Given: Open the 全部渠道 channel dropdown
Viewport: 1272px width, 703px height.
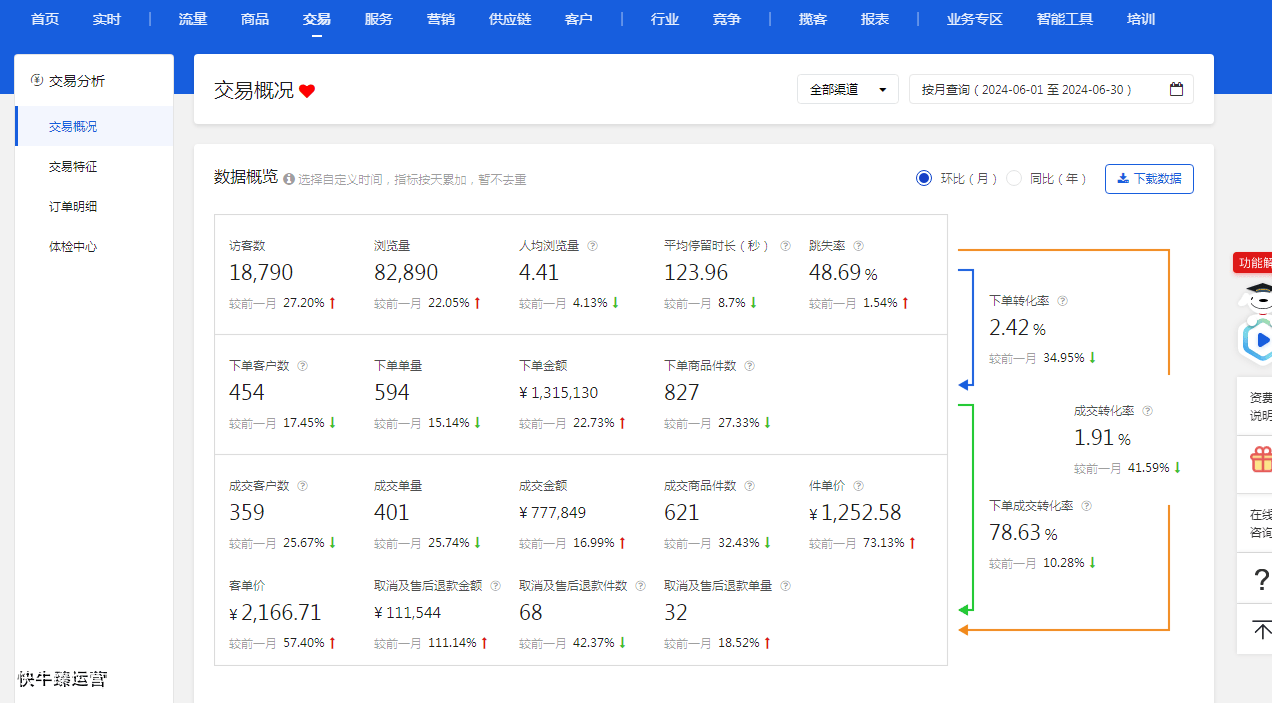Looking at the screenshot, I should (847, 88).
